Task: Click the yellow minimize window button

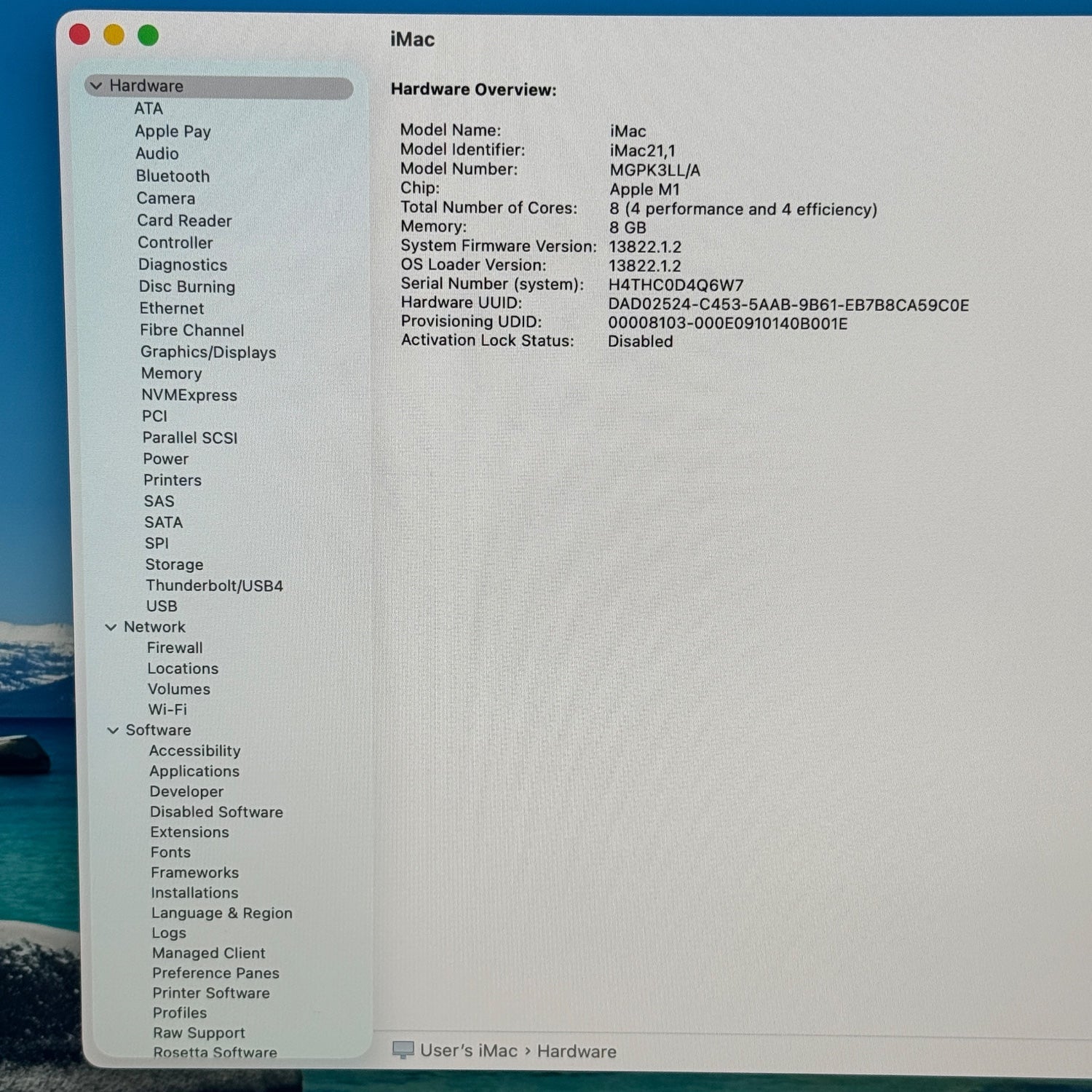Action: pos(114,35)
